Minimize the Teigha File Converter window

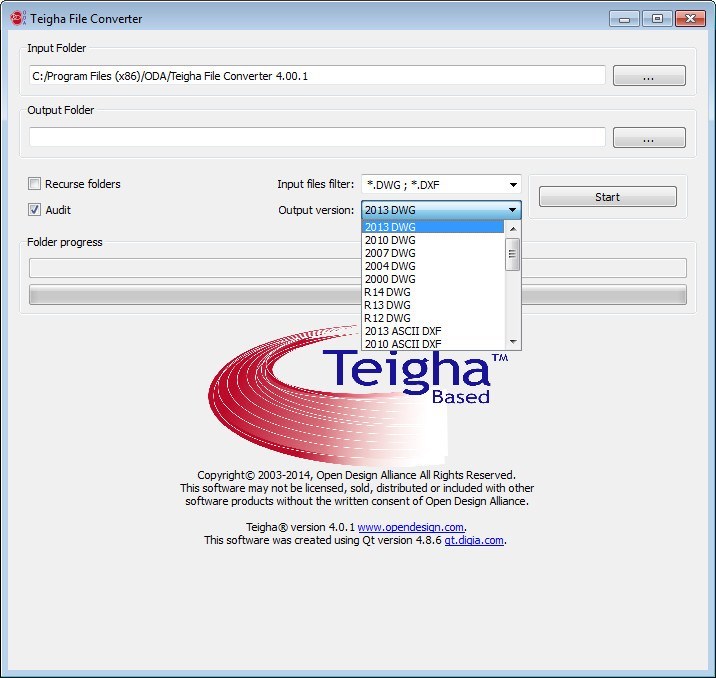coord(624,19)
